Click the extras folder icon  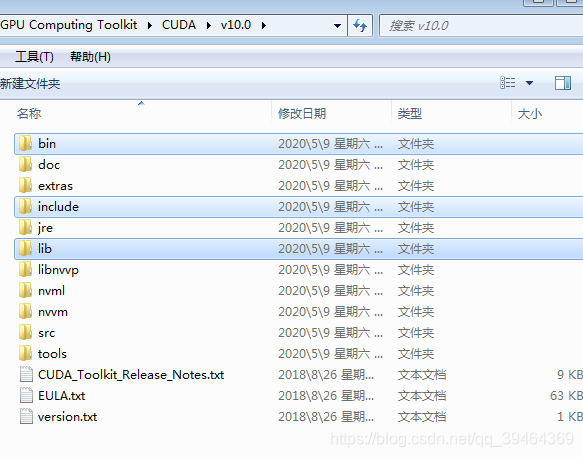[25, 186]
